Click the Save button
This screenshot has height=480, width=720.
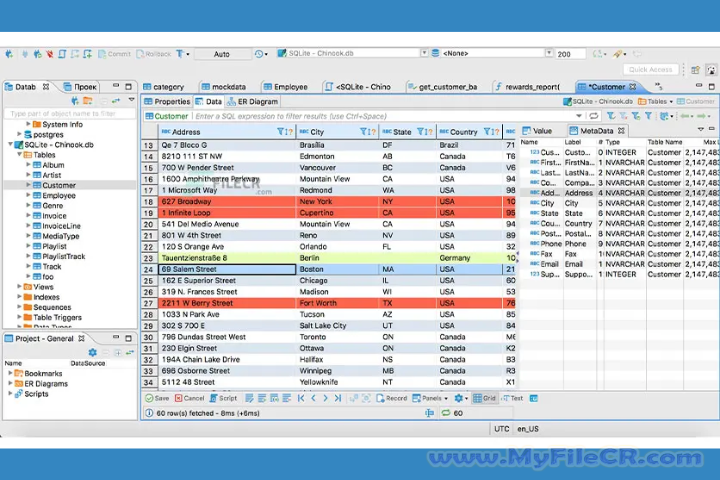[x=157, y=398]
